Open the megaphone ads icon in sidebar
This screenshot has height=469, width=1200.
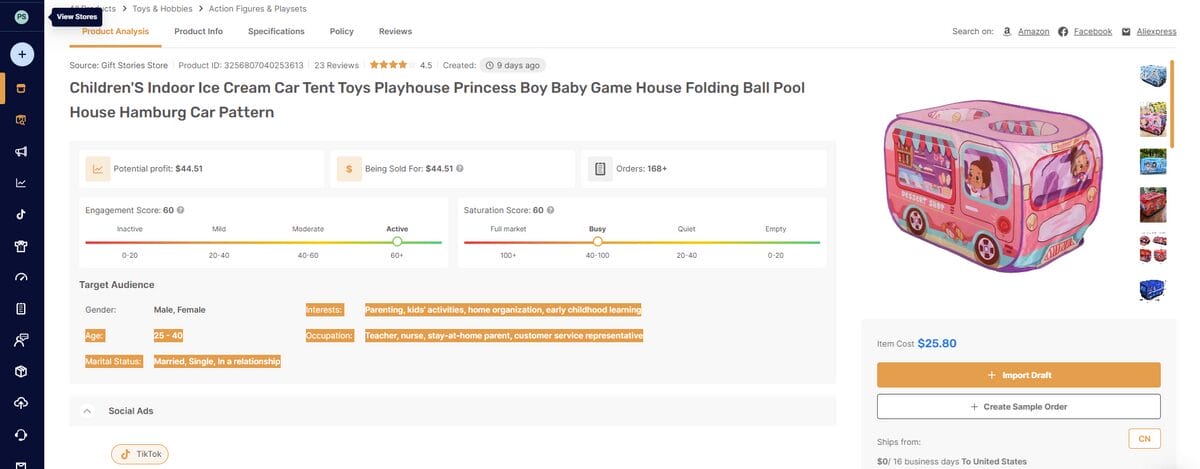[x=21, y=152]
